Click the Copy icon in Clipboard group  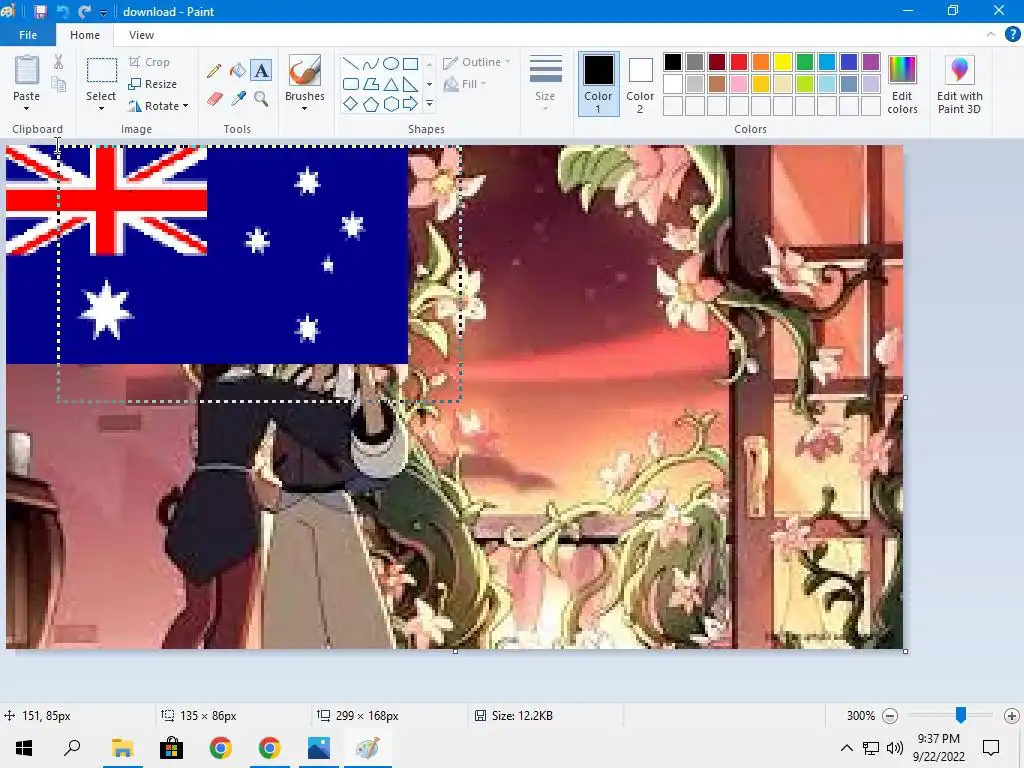click(x=59, y=84)
